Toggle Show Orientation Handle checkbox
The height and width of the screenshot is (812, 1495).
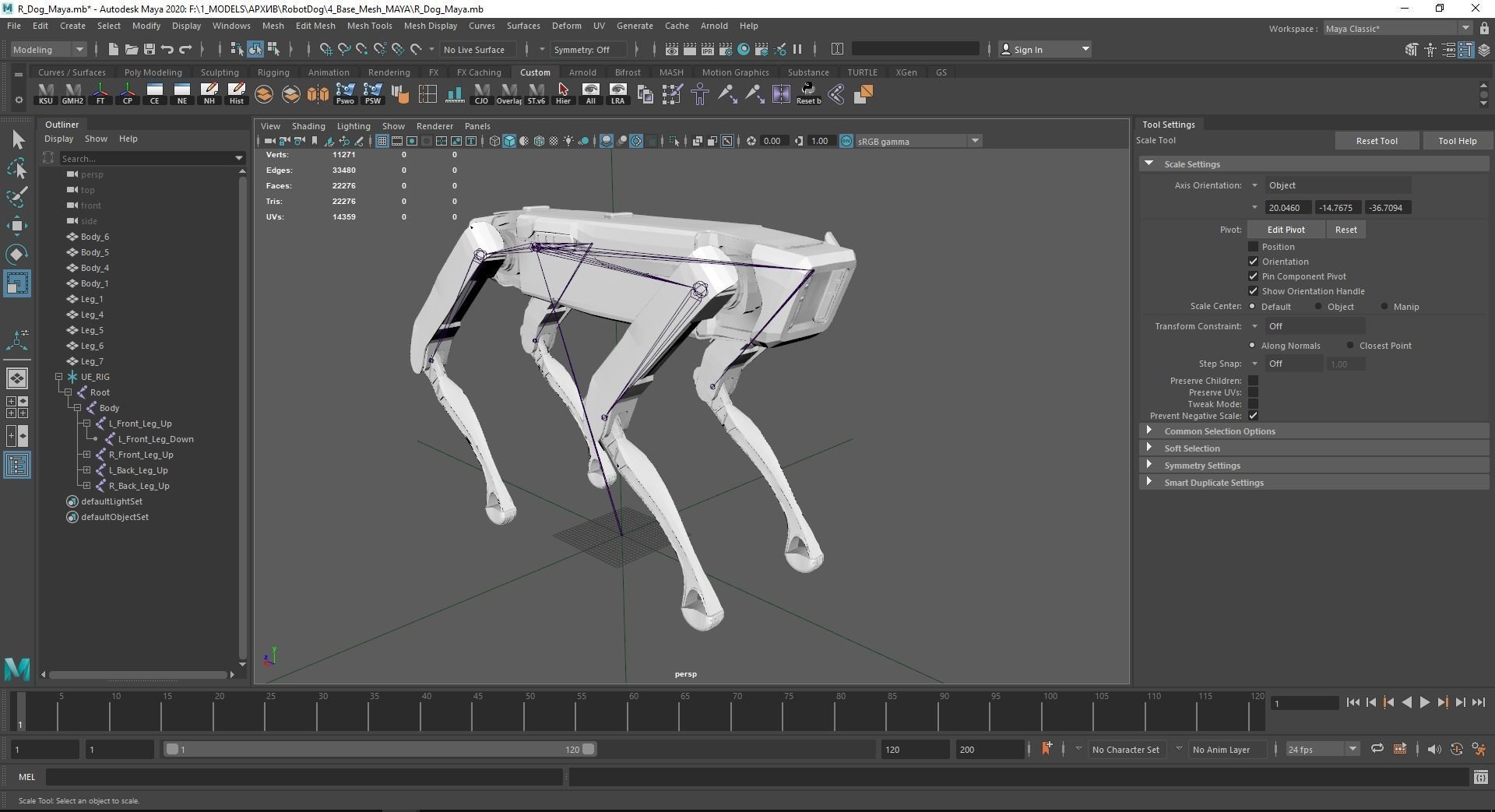tap(1253, 291)
